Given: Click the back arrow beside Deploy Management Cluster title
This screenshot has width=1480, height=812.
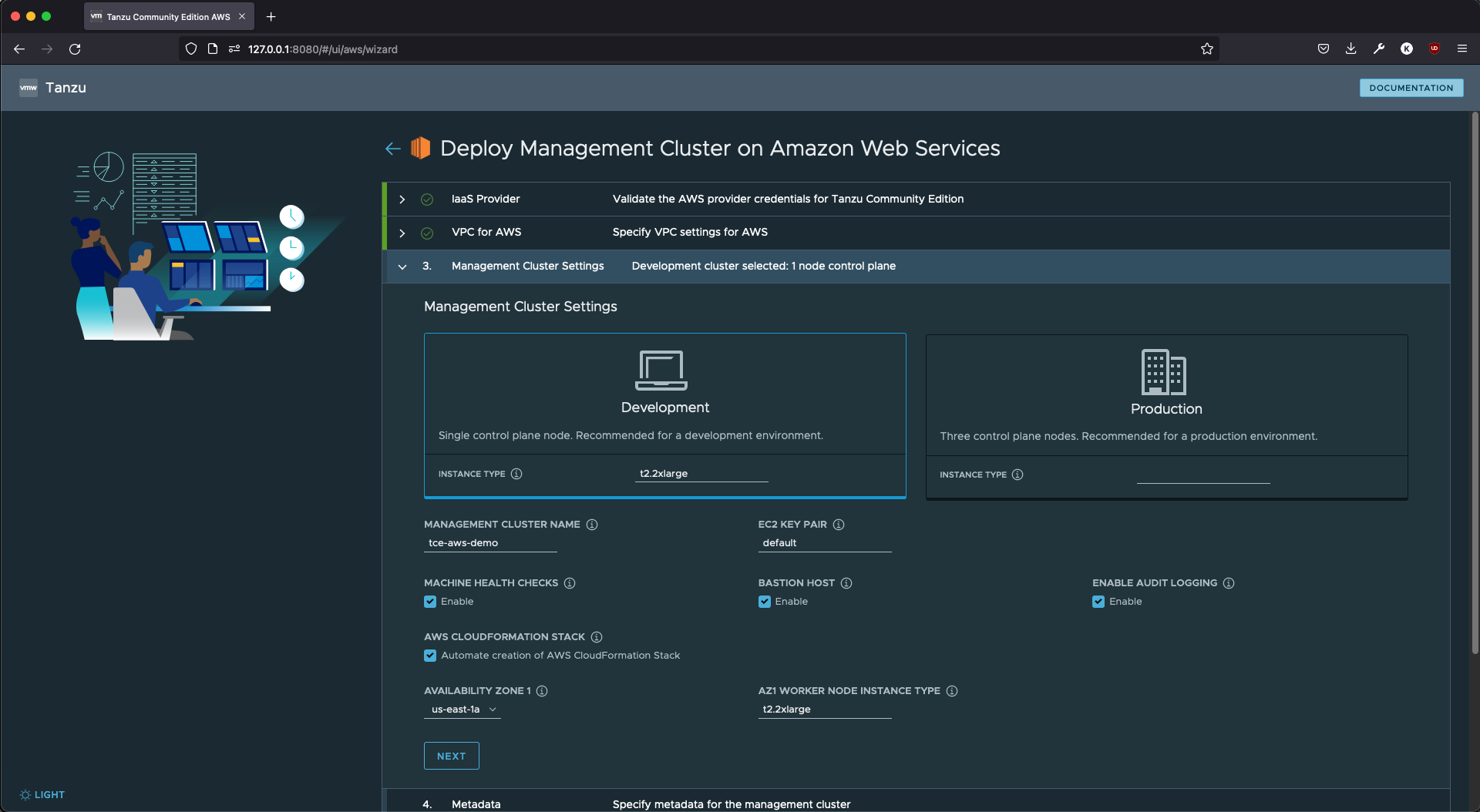Looking at the screenshot, I should pos(393,149).
